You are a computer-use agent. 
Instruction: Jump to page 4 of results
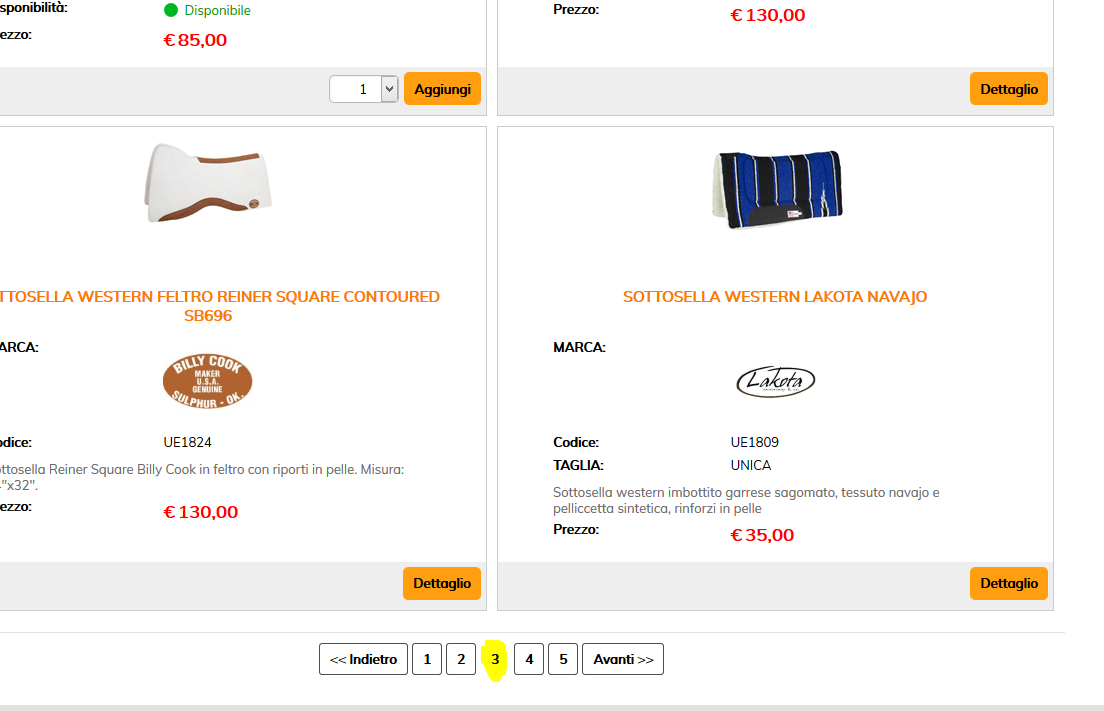click(529, 659)
